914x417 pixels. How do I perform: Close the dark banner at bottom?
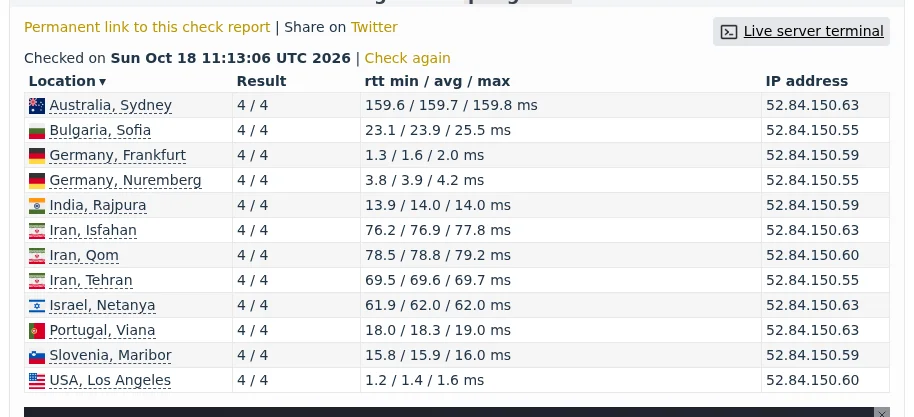(x=882, y=412)
